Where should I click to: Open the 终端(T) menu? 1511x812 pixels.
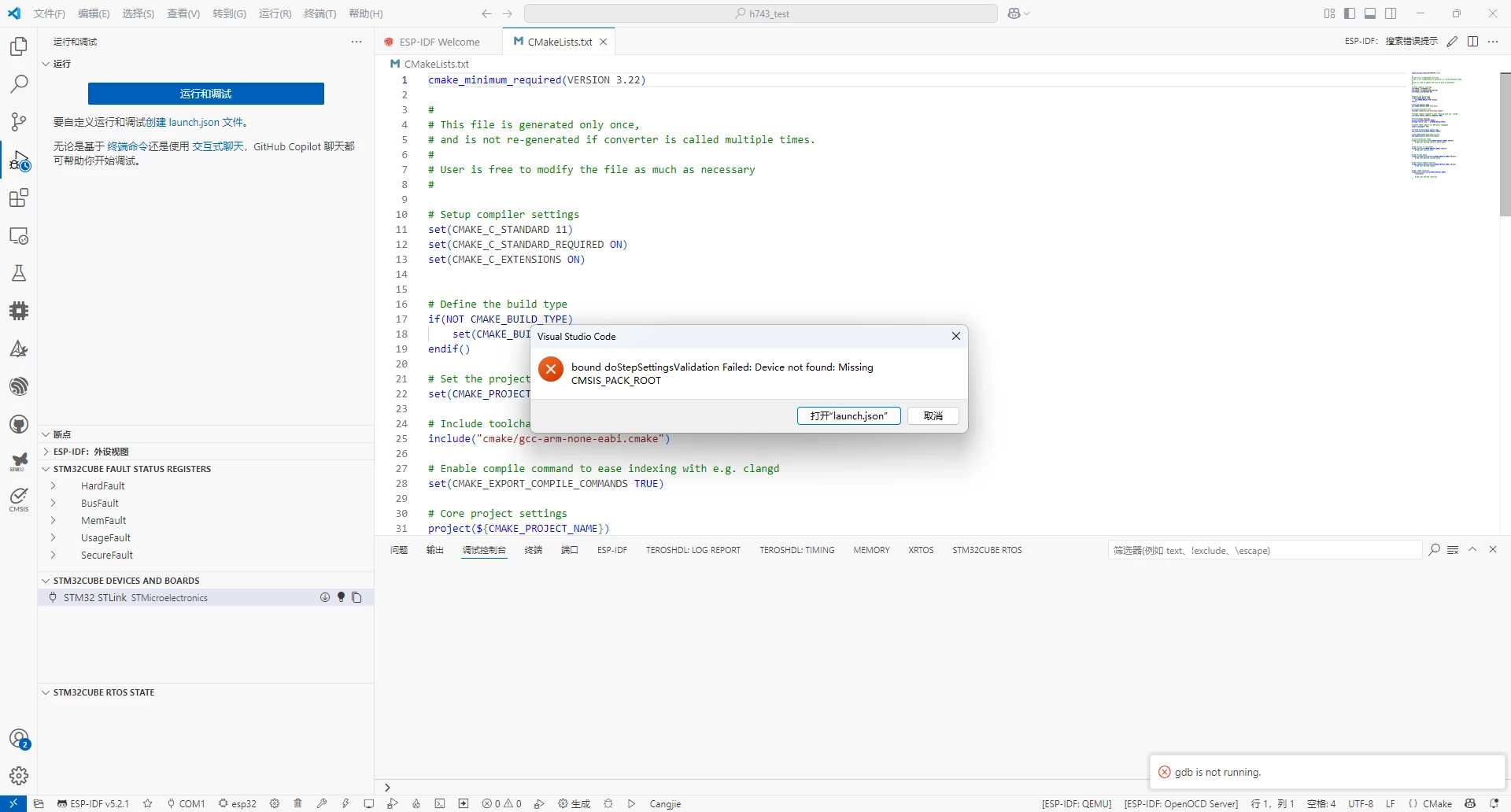[320, 13]
